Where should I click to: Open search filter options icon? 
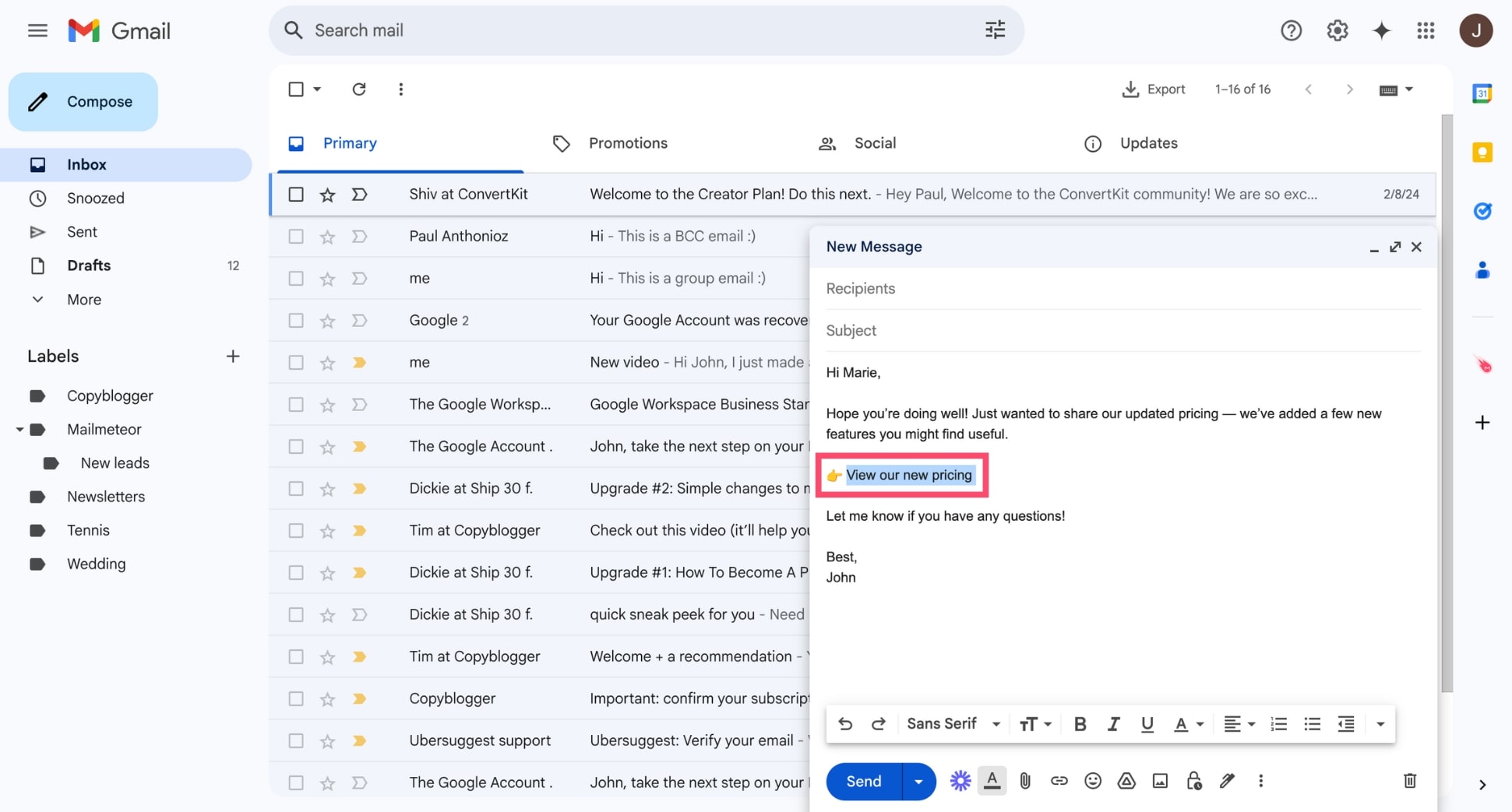click(995, 30)
